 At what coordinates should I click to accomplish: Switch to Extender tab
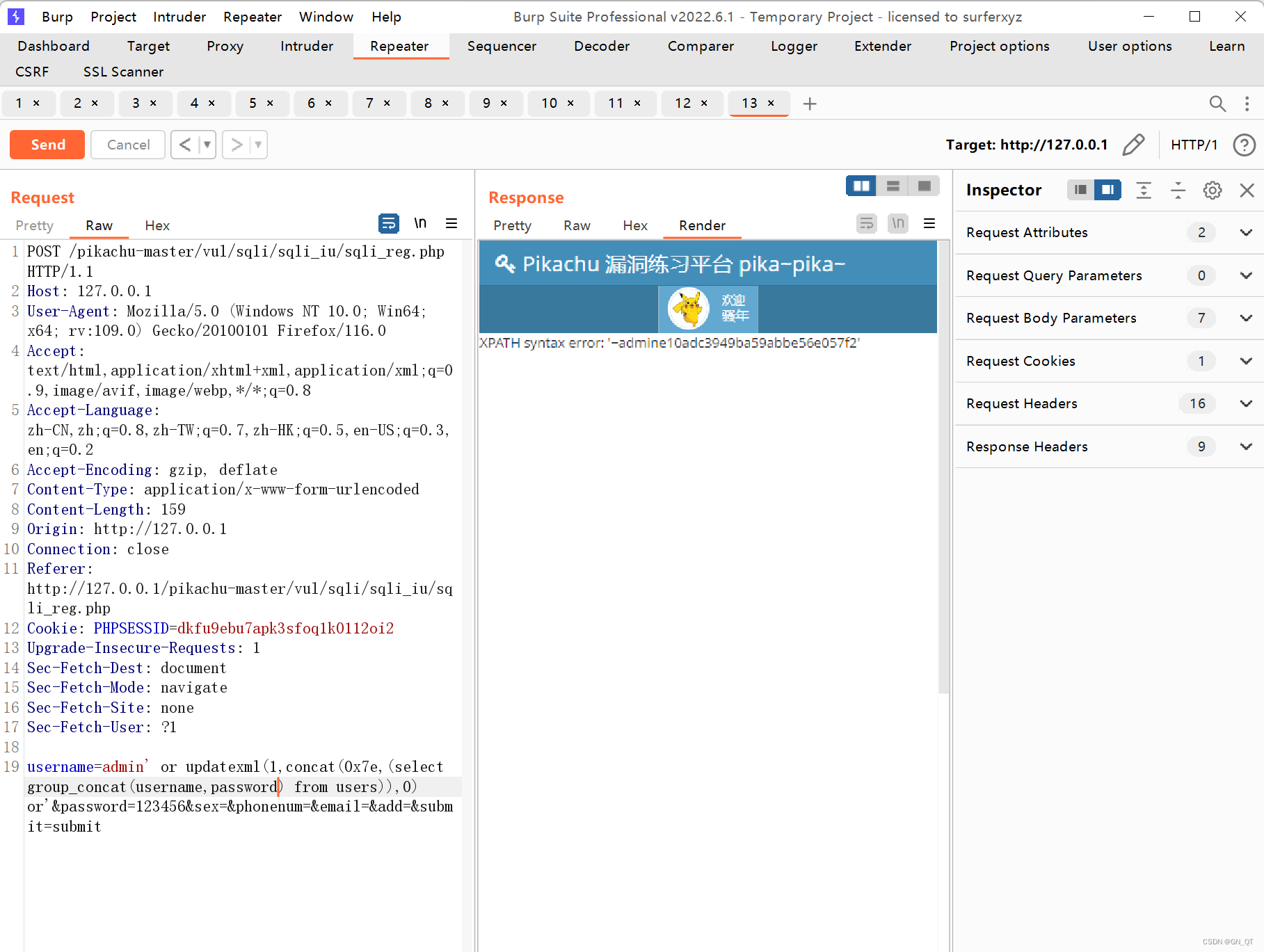pos(883,46)
